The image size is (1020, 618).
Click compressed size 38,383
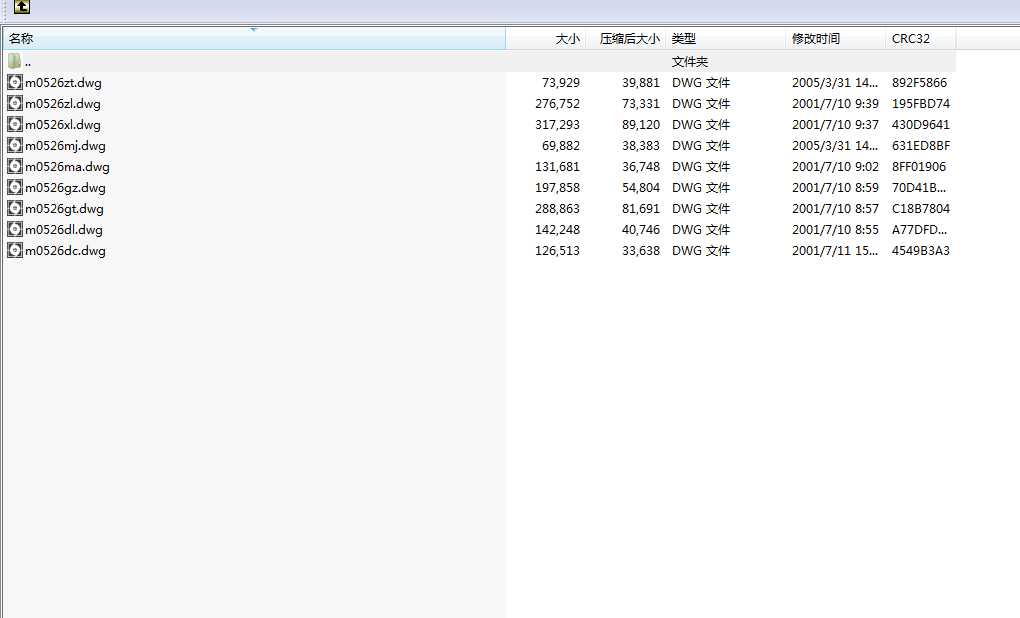click(641, 146)
